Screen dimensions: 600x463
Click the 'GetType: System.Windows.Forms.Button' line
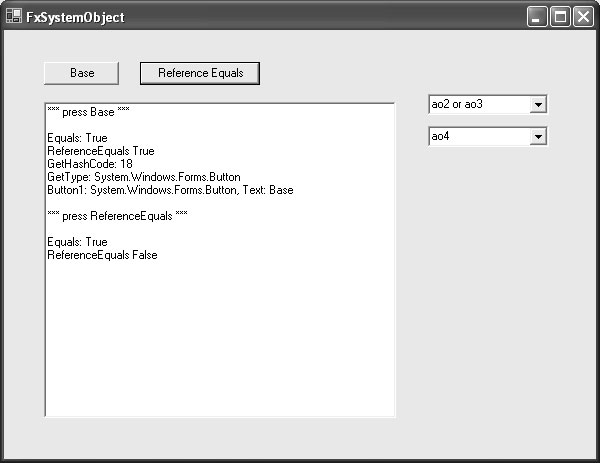pos(143,177)
